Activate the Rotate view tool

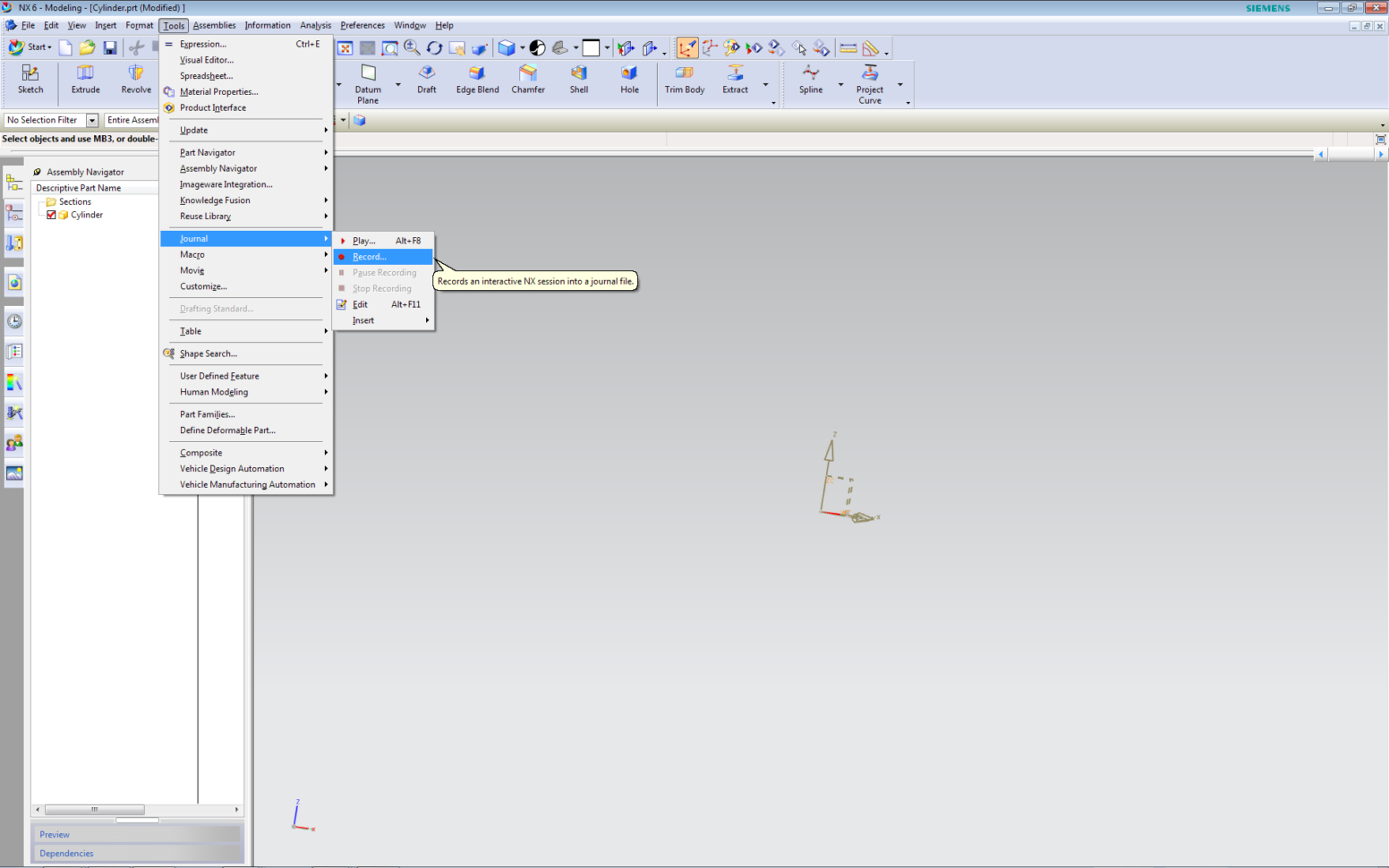[x=434, y=48]
